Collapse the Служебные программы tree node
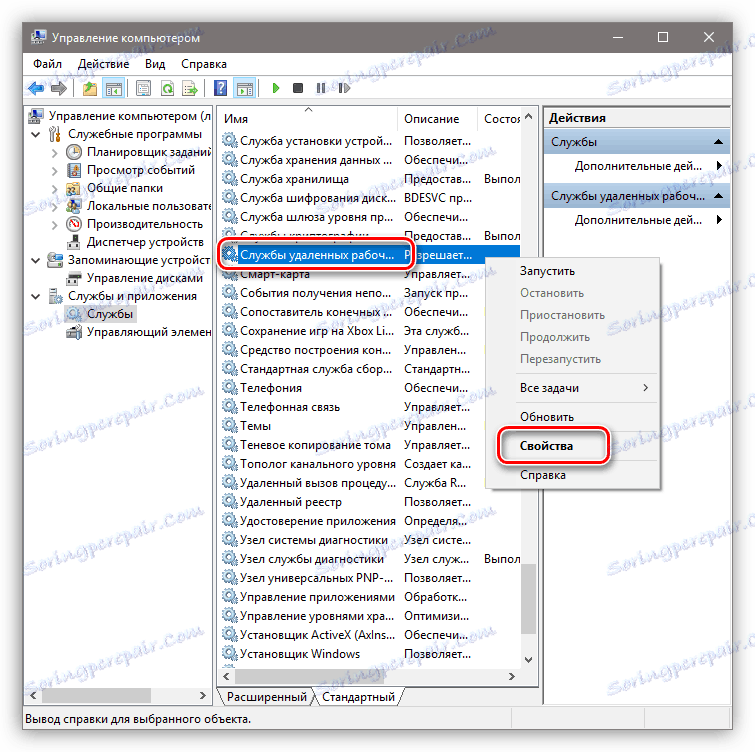 point(36,134)
